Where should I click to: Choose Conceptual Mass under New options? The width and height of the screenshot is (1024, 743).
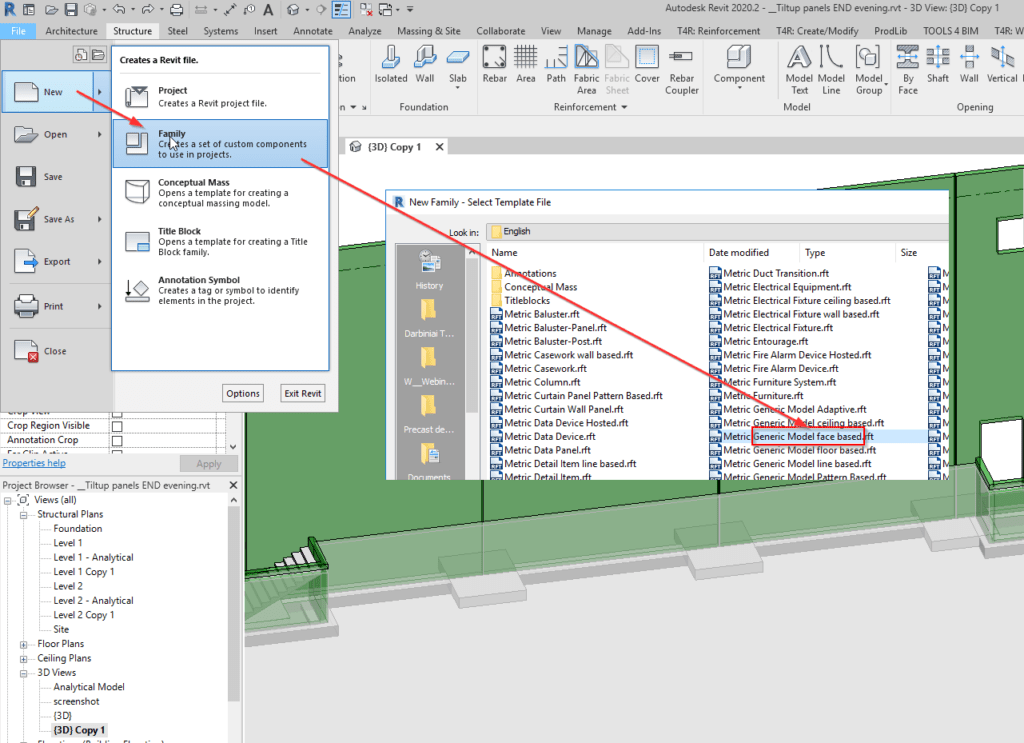[x=220, y=193]
